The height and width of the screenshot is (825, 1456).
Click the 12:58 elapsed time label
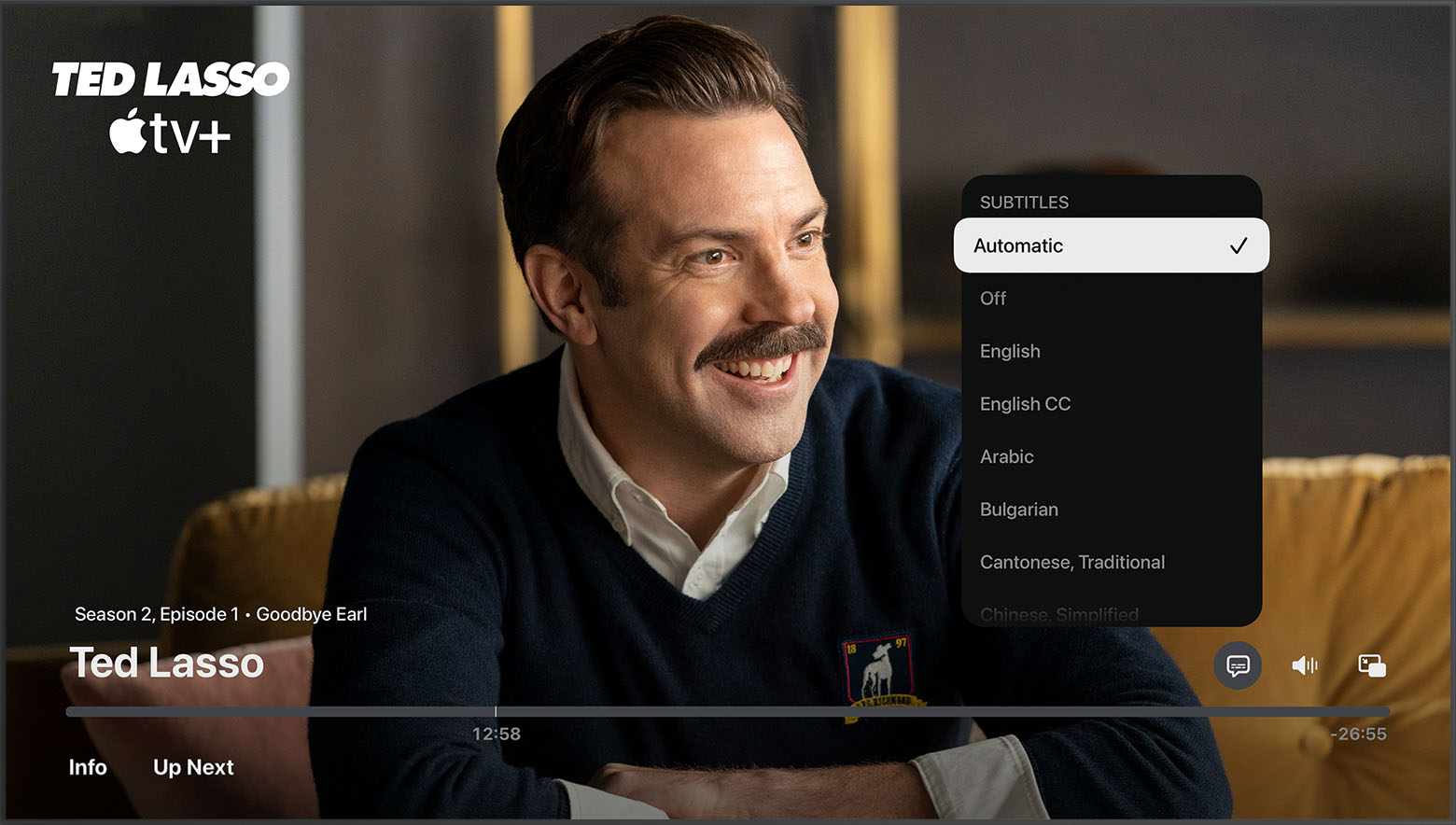click(496, 734)
